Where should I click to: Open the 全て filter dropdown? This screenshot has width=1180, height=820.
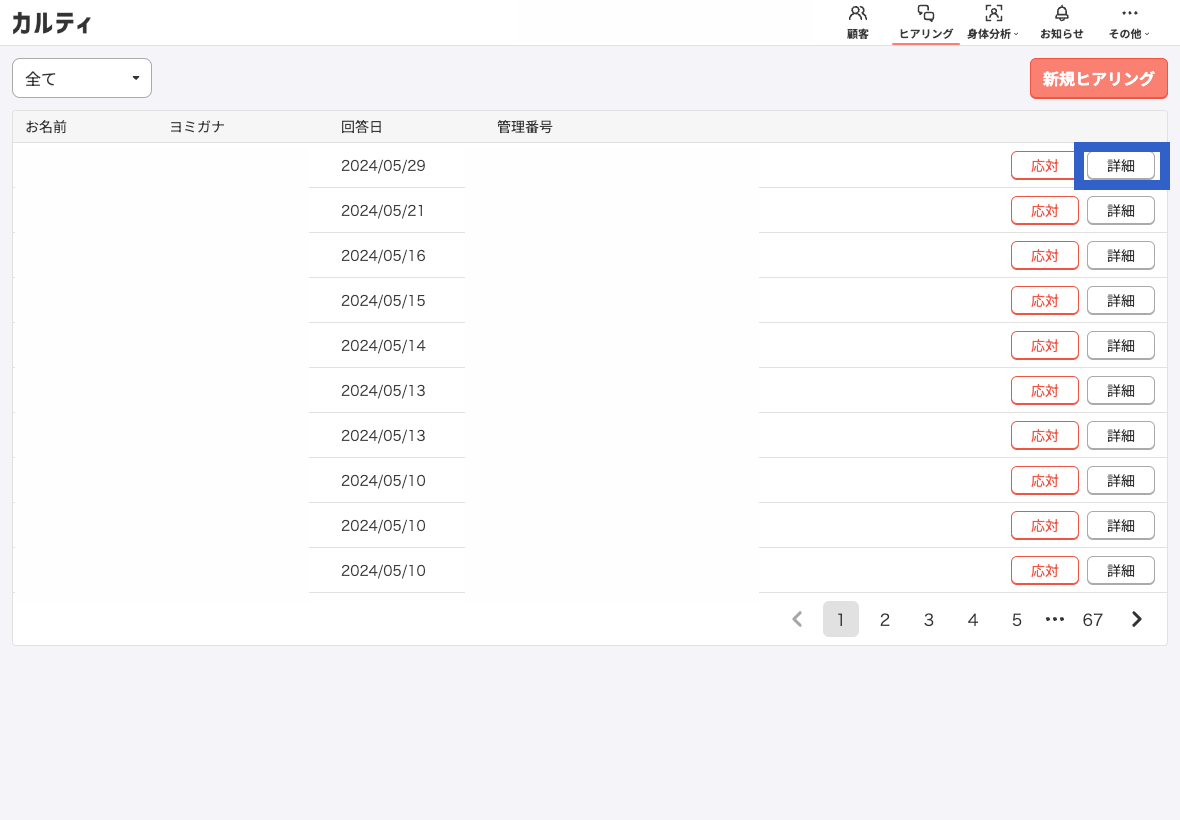[x=82, y=78]
